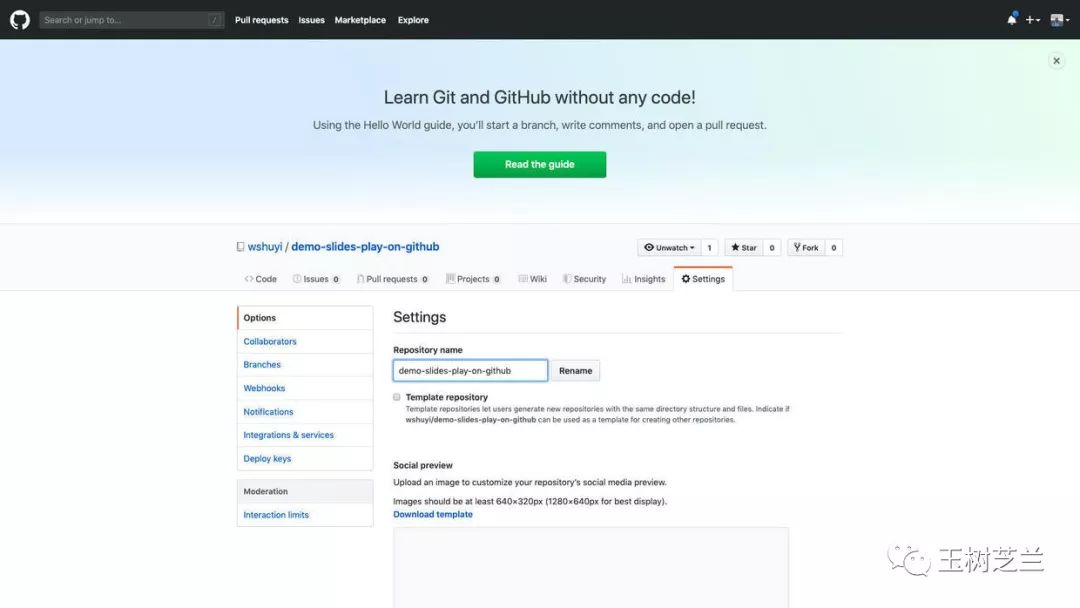1080x608 pixels.
Task: Switch to the Code tab
Action: pos(260,279)
